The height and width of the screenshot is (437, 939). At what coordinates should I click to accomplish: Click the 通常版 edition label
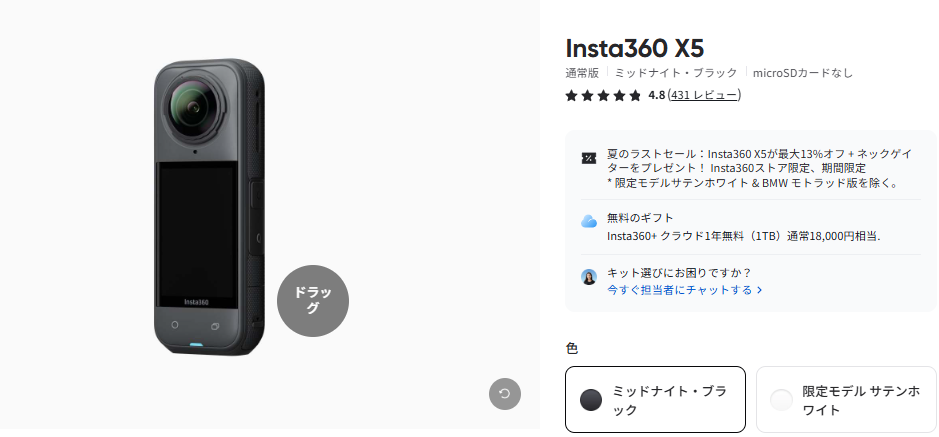pos(582,73)
